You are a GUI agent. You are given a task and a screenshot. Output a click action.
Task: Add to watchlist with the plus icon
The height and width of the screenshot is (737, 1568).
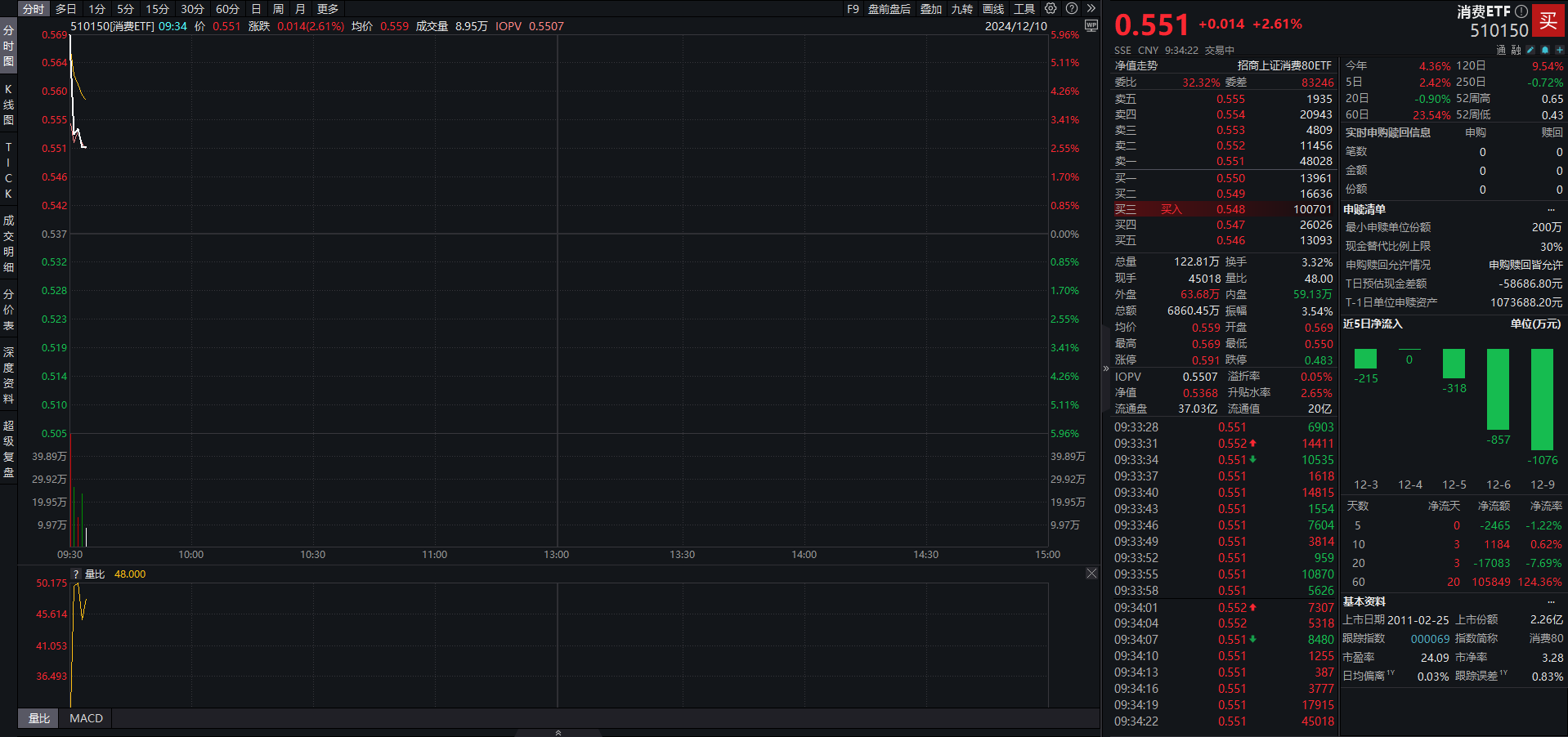(1559, 50)
